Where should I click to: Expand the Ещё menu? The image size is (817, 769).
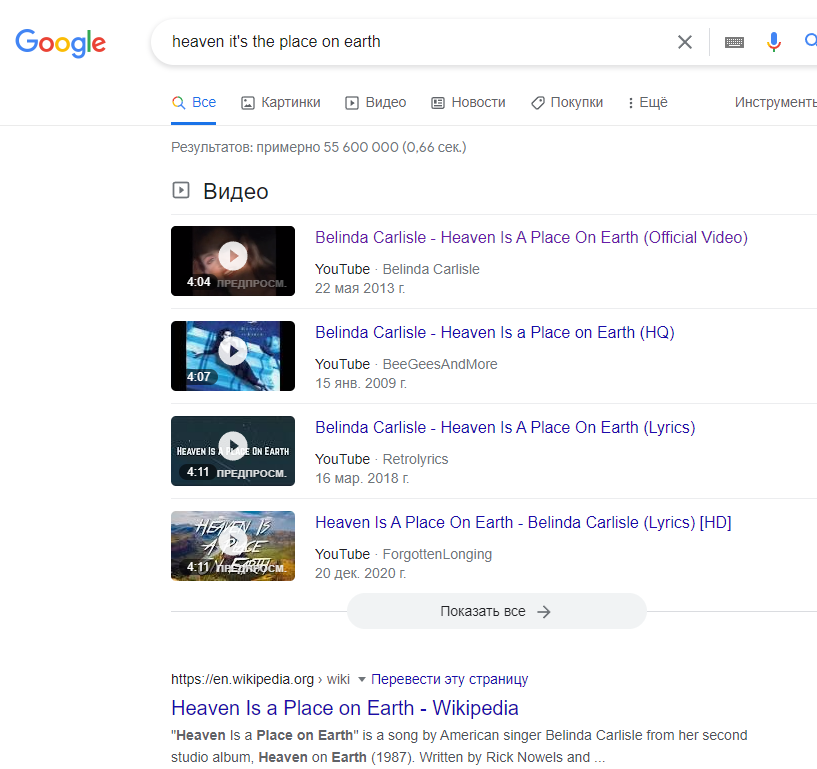tap(648, 103)
